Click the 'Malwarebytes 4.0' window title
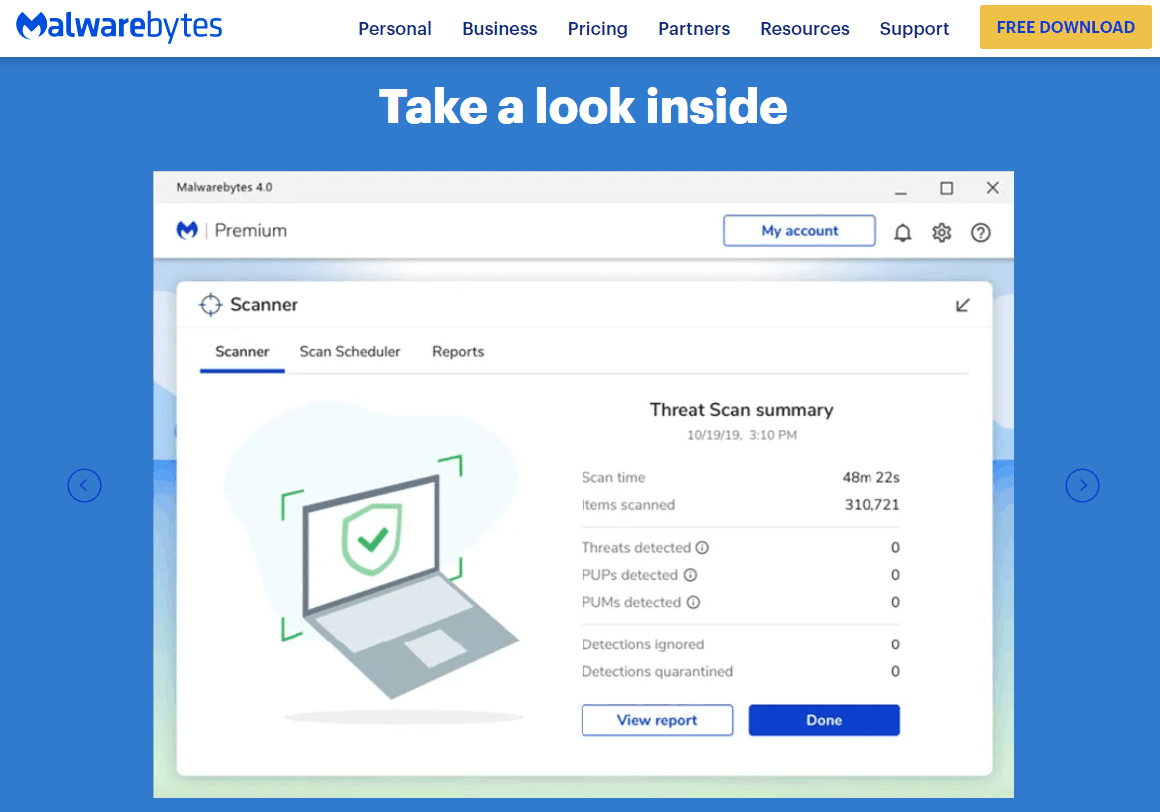 click(224, 188)
